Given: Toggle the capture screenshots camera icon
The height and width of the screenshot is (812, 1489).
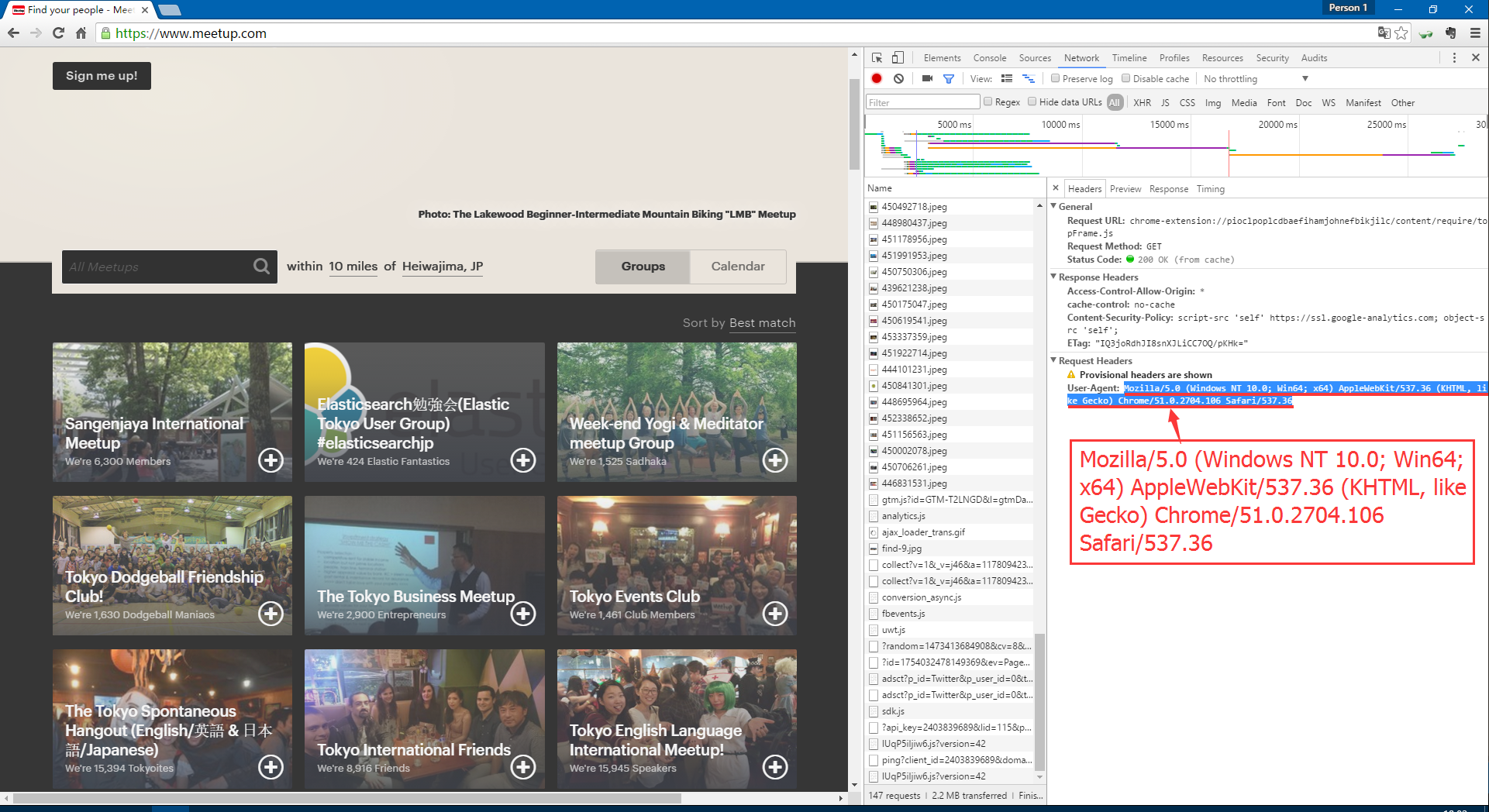Looking at the screenshot, I should 927,78.
